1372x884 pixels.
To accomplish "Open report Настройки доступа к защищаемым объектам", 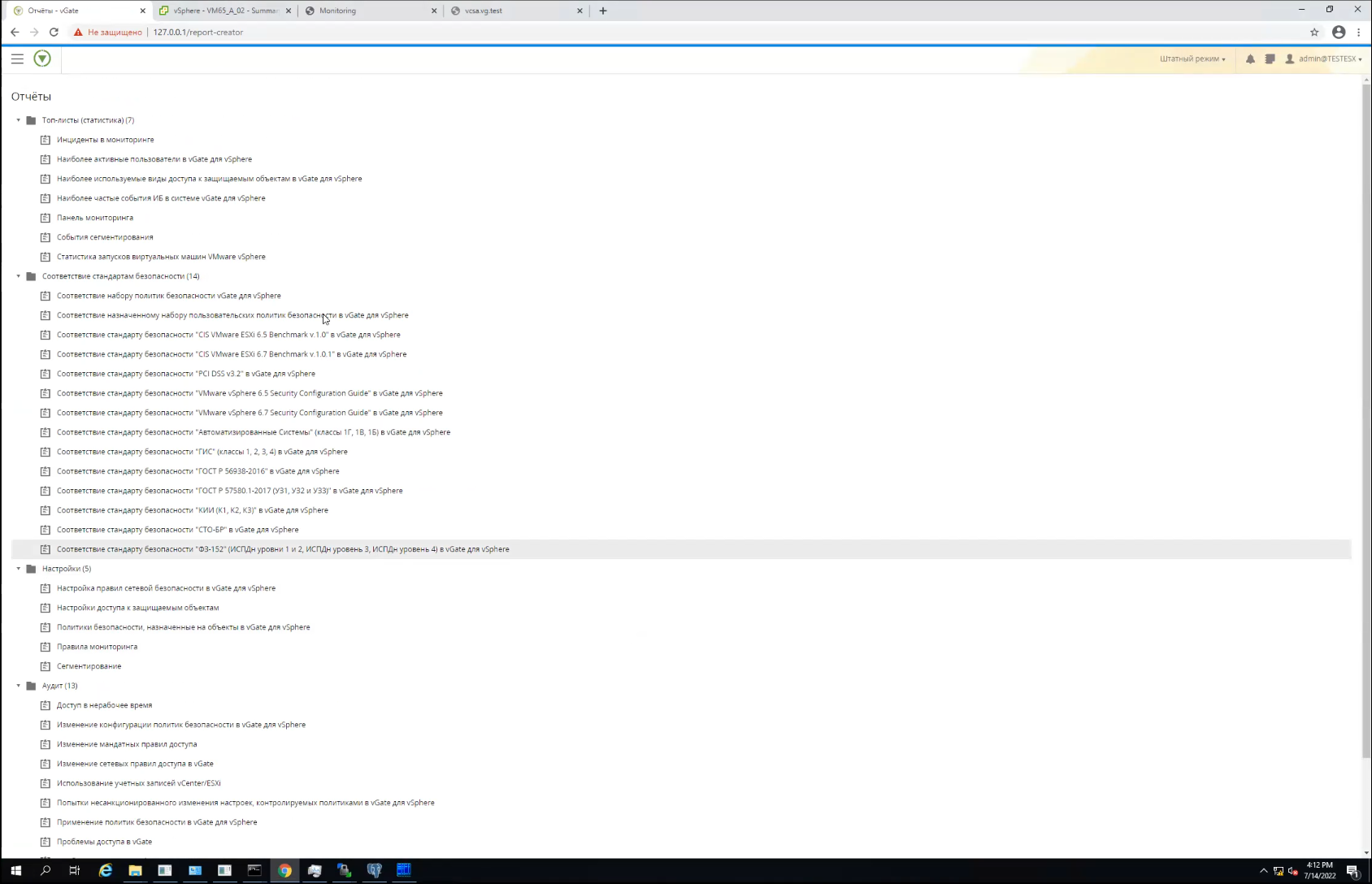I will [138, 608].
